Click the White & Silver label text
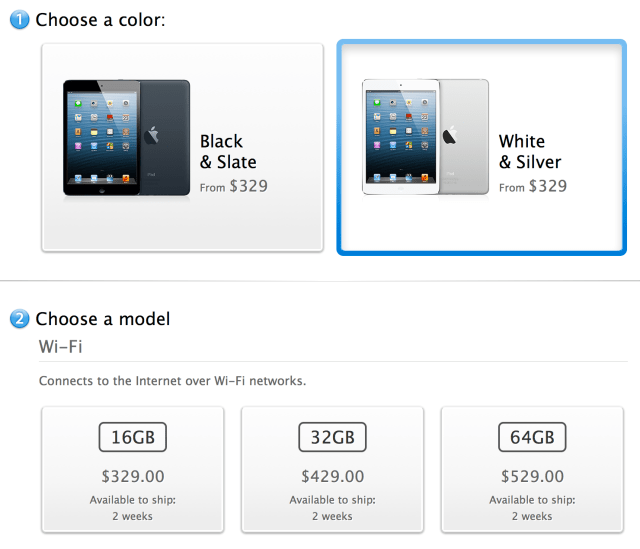640x549 pixels. [529, 152]
